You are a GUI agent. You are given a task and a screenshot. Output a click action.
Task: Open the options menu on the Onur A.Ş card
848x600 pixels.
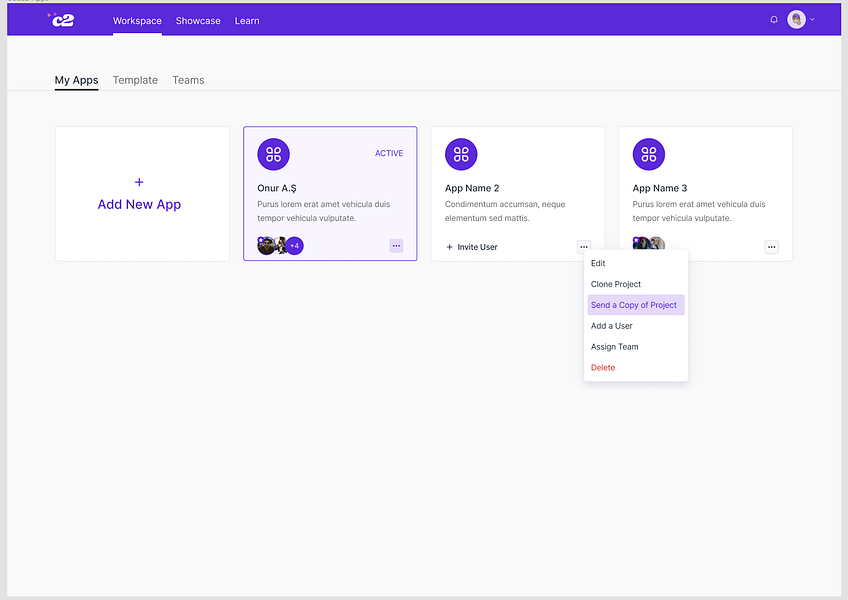point(396,245)
